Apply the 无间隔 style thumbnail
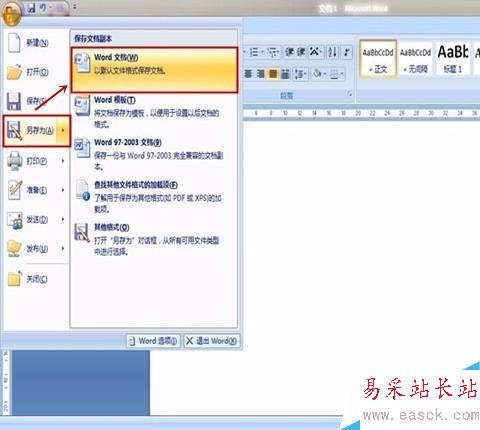480x430 pixels. pyautogui.click(x=415, y=59)
